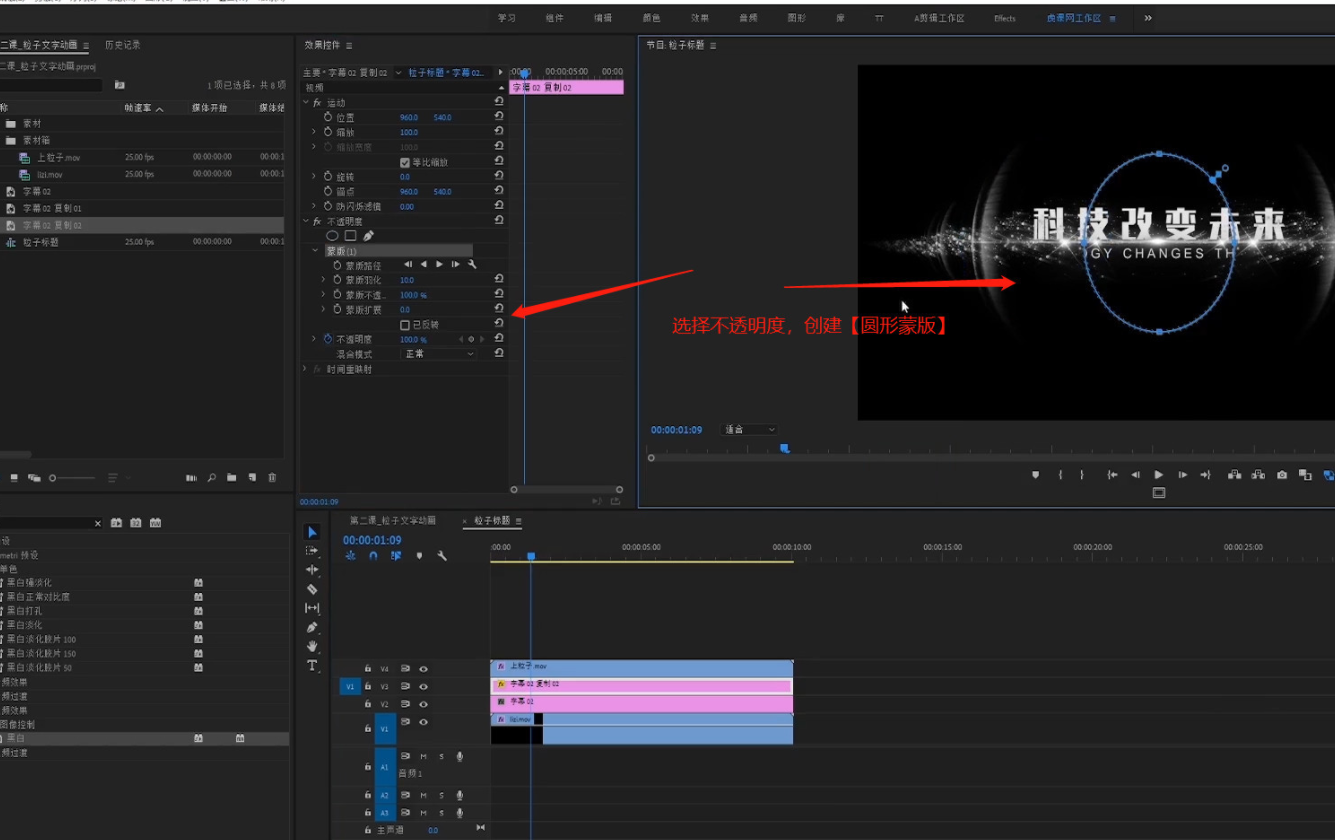This screenshot has height=840, width=1335.
Task: Click the Export Frame camera icon
Action: [x=1282, y=475]
